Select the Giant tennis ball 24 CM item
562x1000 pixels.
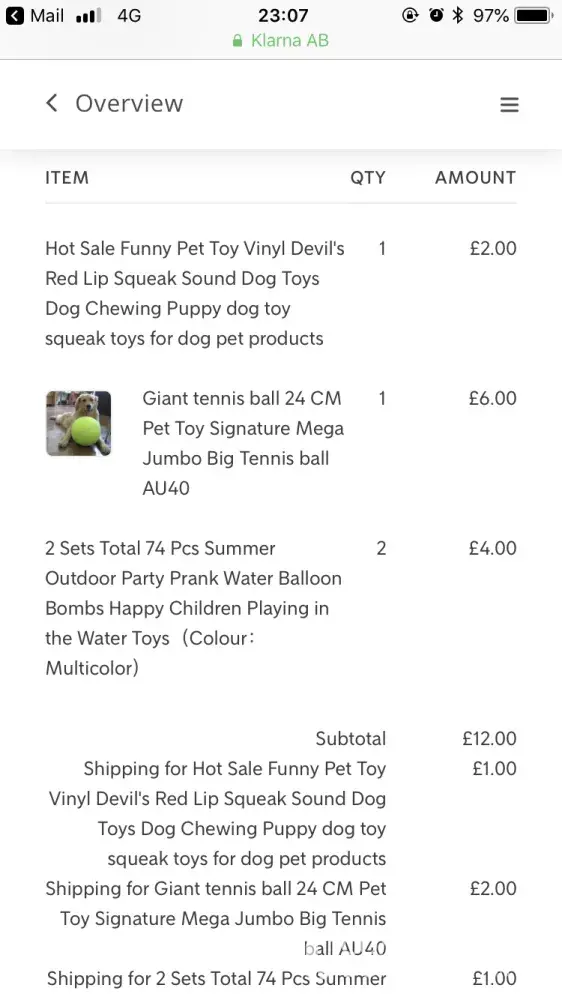[243, 443]
